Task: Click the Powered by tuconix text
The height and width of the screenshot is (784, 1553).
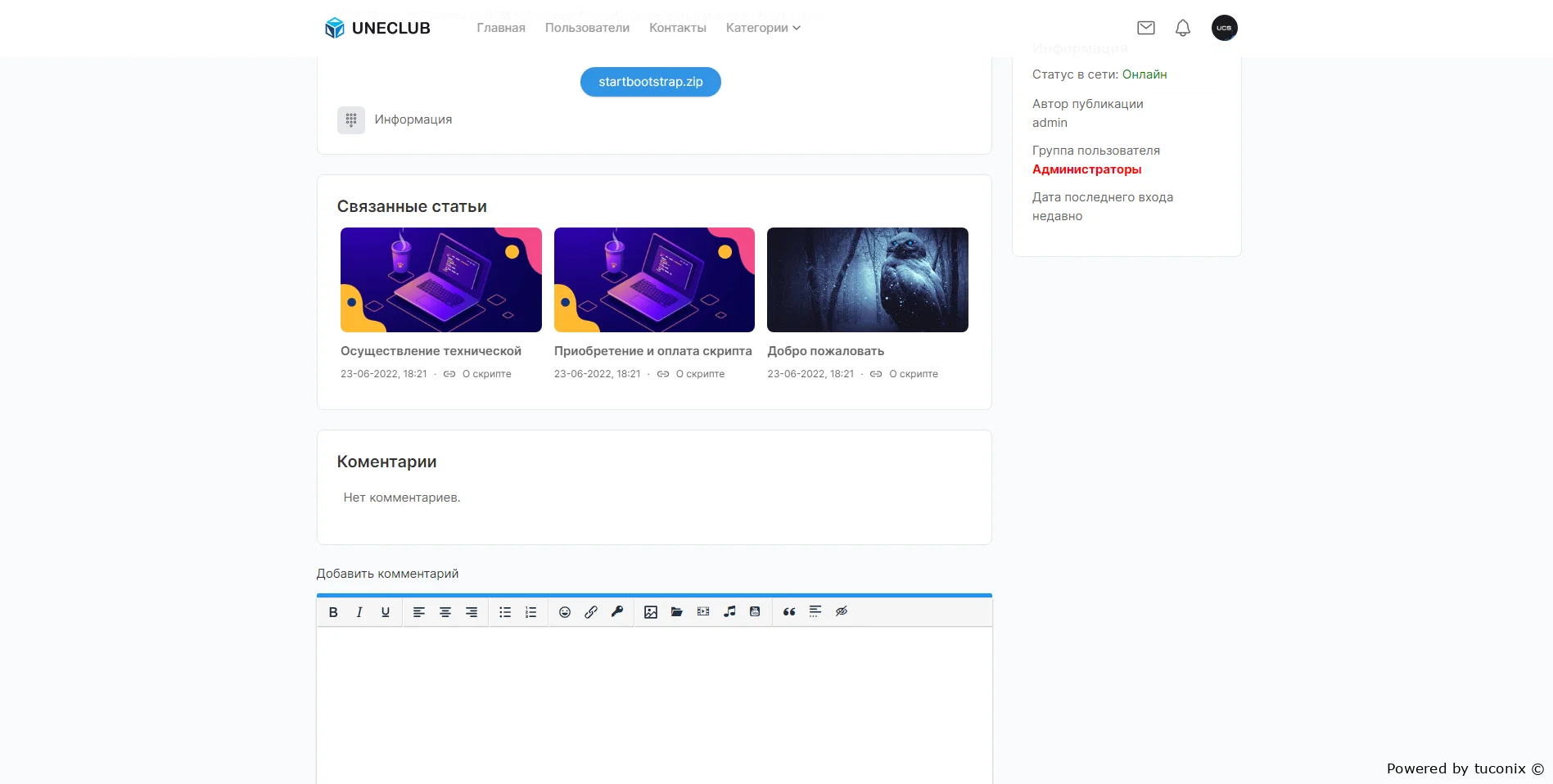Action: pos(1465,768)
